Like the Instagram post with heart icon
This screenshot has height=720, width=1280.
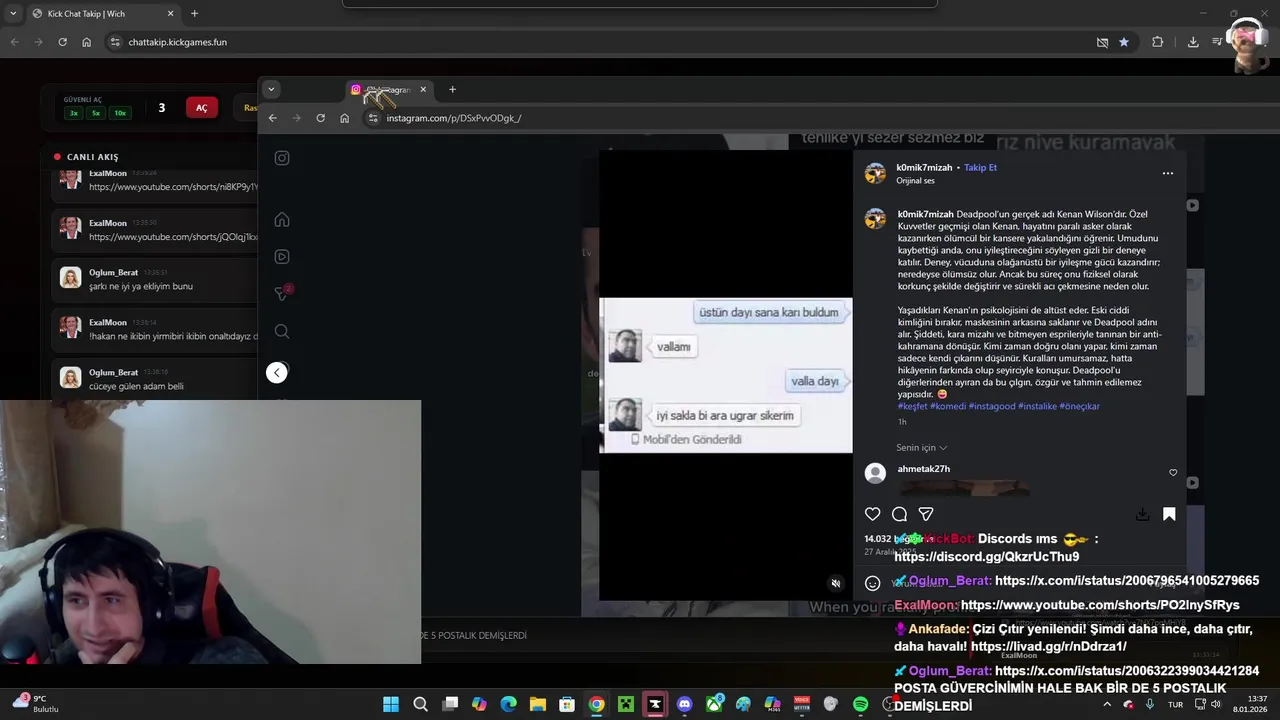click(872, 514)
